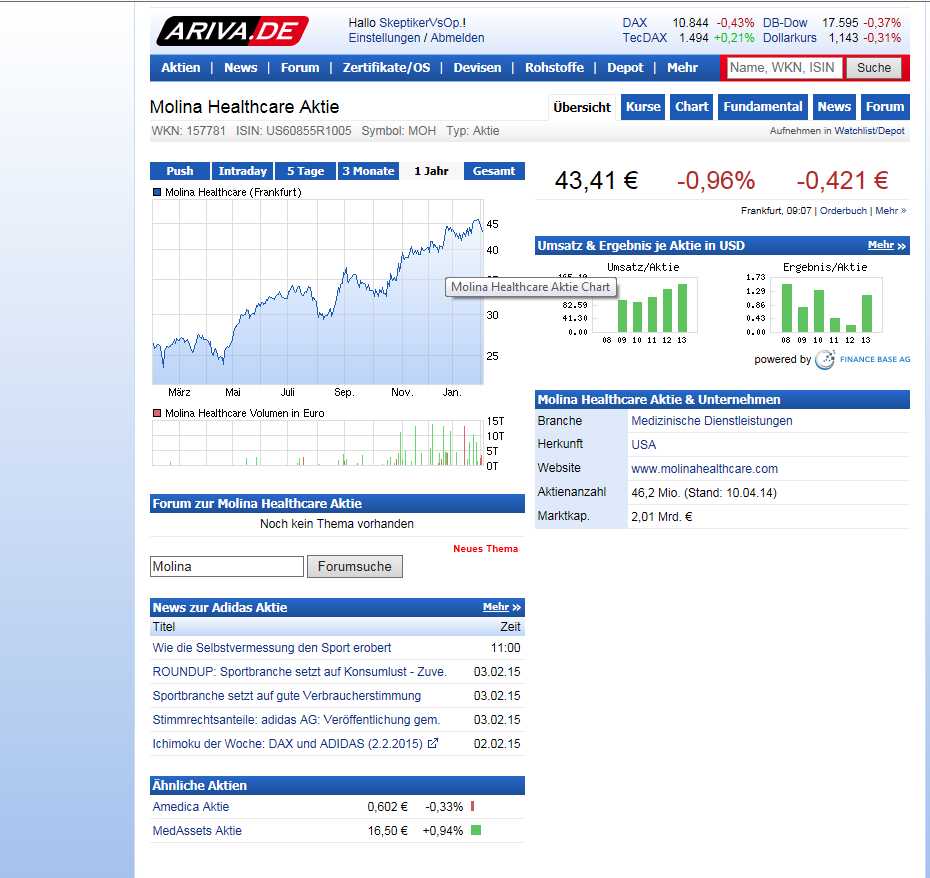
Task: Click the forum search field containing Molina
Action: pyautogui.click(x=227, y=567)
